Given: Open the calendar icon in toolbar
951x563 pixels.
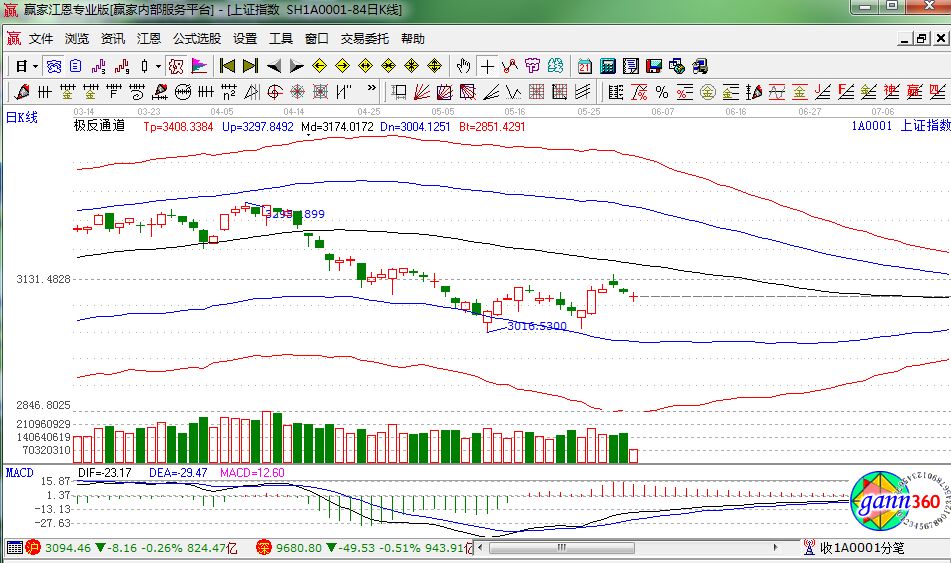Looking at the screenshot, I should pyautogui.click(x=585, y=66).
